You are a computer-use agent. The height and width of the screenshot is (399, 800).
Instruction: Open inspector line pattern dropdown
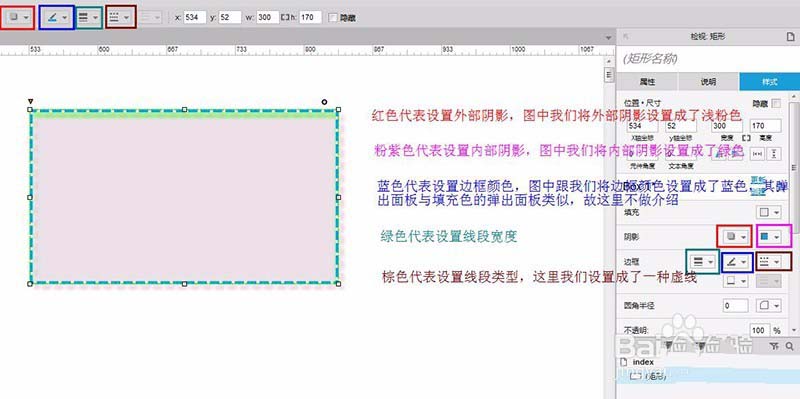pos(769,262)
